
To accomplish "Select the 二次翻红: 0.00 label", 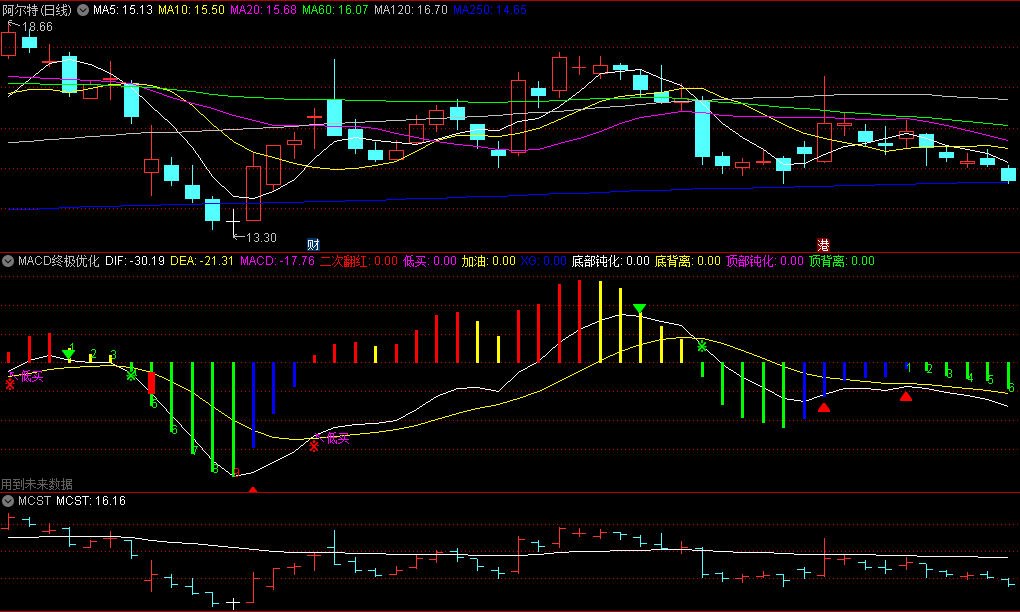I will tap(358, 261).
